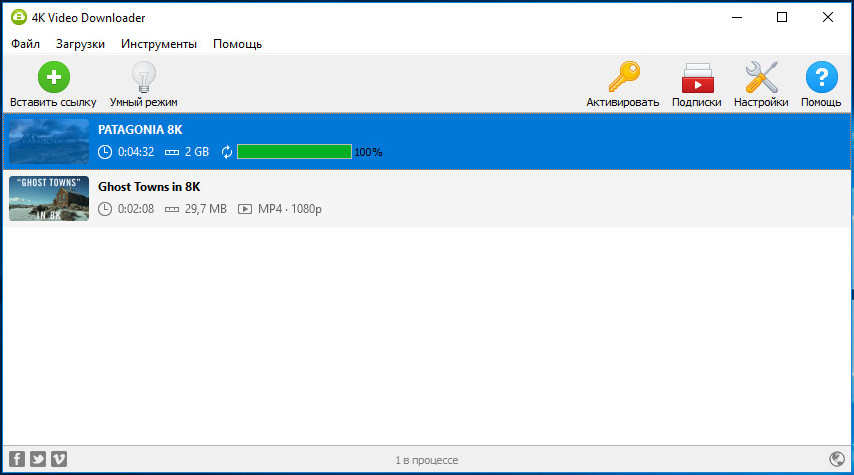Close the 4K Video Downloader window
The width and height of the screenshot is (854, 475).
tap(828, 17)
